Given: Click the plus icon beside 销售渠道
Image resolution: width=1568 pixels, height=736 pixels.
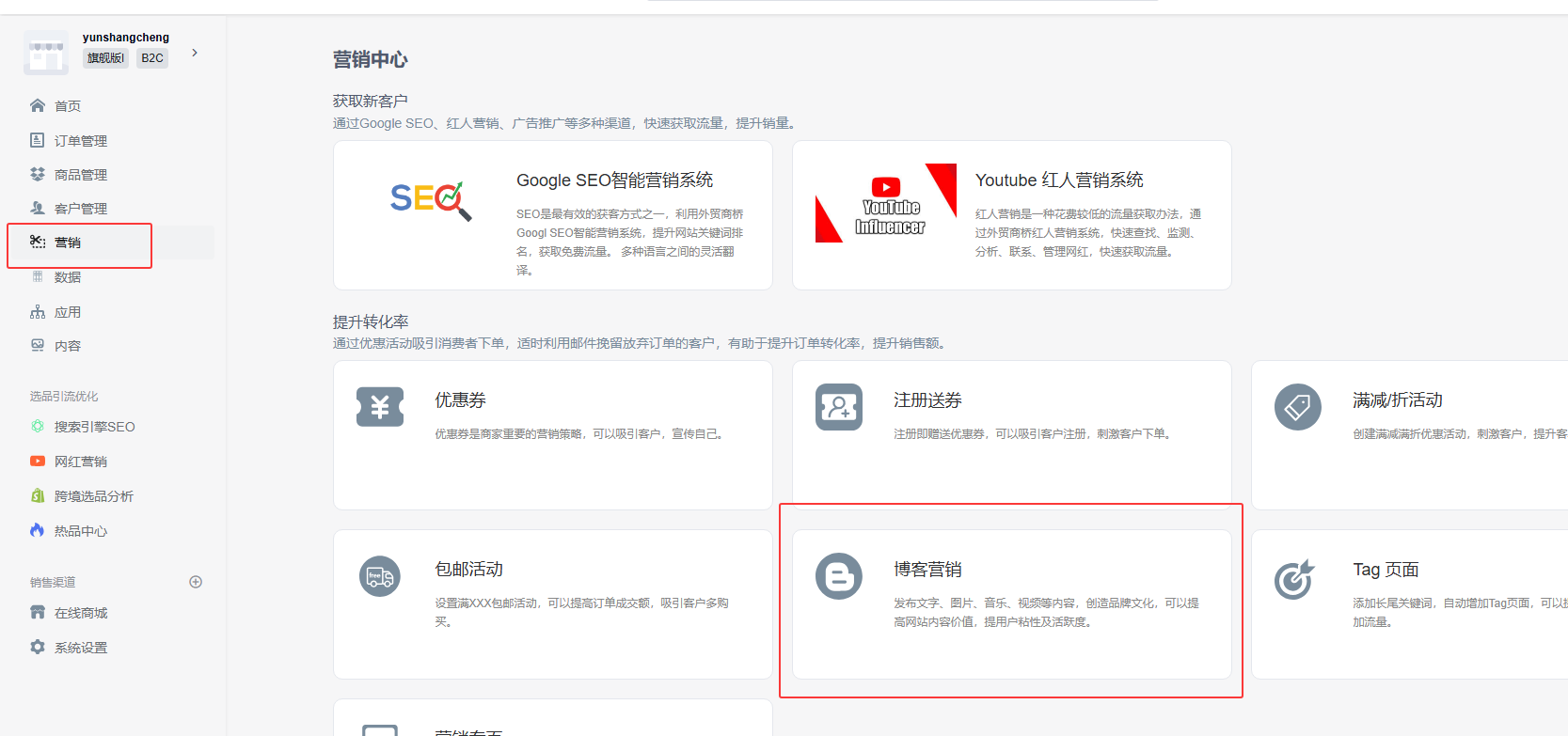Looking at the screenshot, I should point(196,582).
